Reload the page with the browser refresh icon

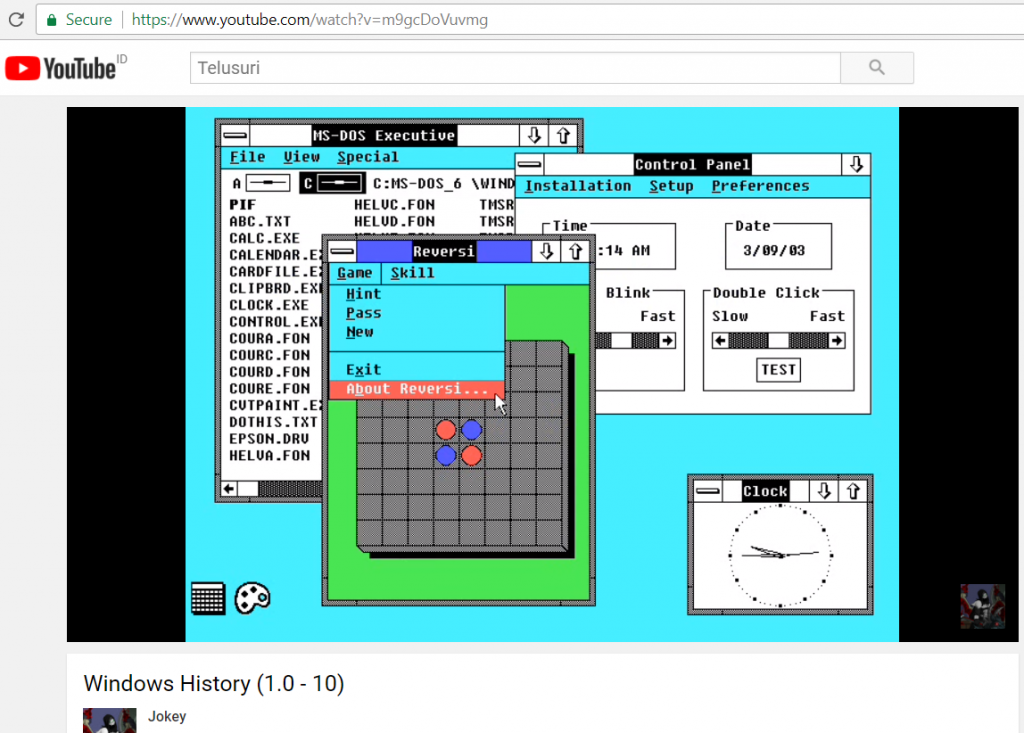pyautogui.click(x=16, y=19)
